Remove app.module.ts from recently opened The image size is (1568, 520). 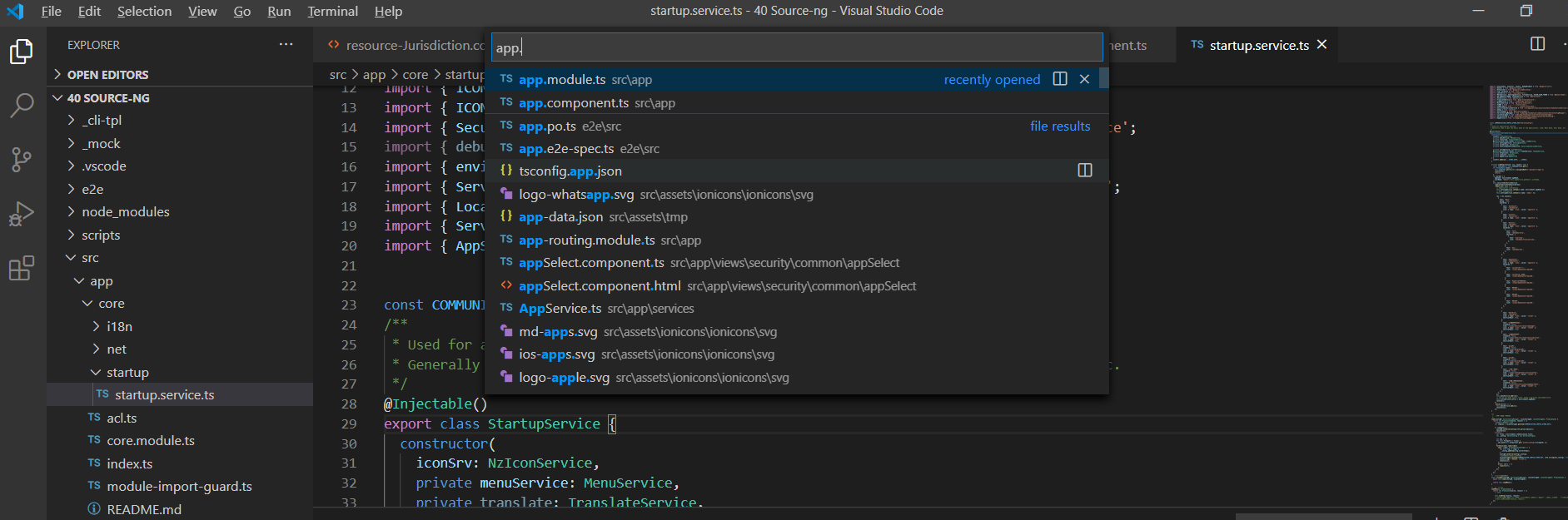pos(1084,79)
